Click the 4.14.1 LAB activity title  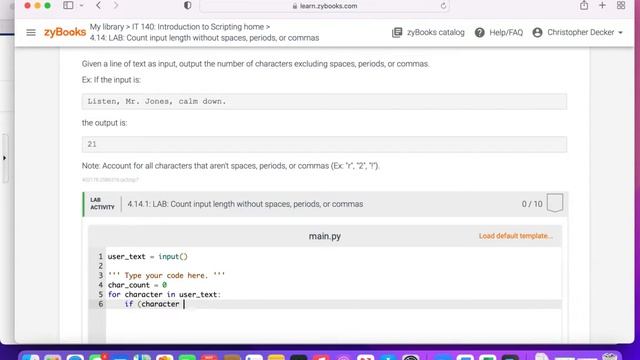[x=245, y=204]
